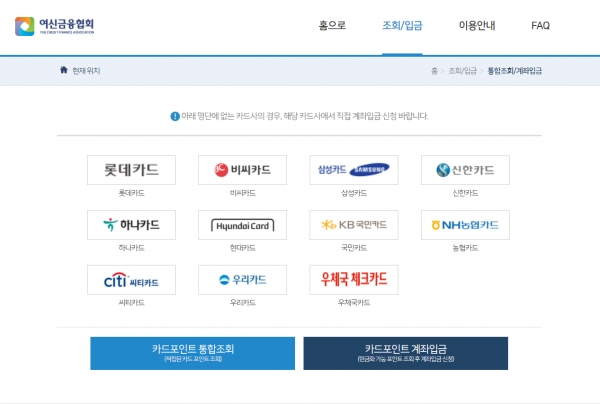Viewport: 600px width, 404px height.
Task: Select the 우리카드 logo card
Action: pyautogui.click(x=242, y=280)
